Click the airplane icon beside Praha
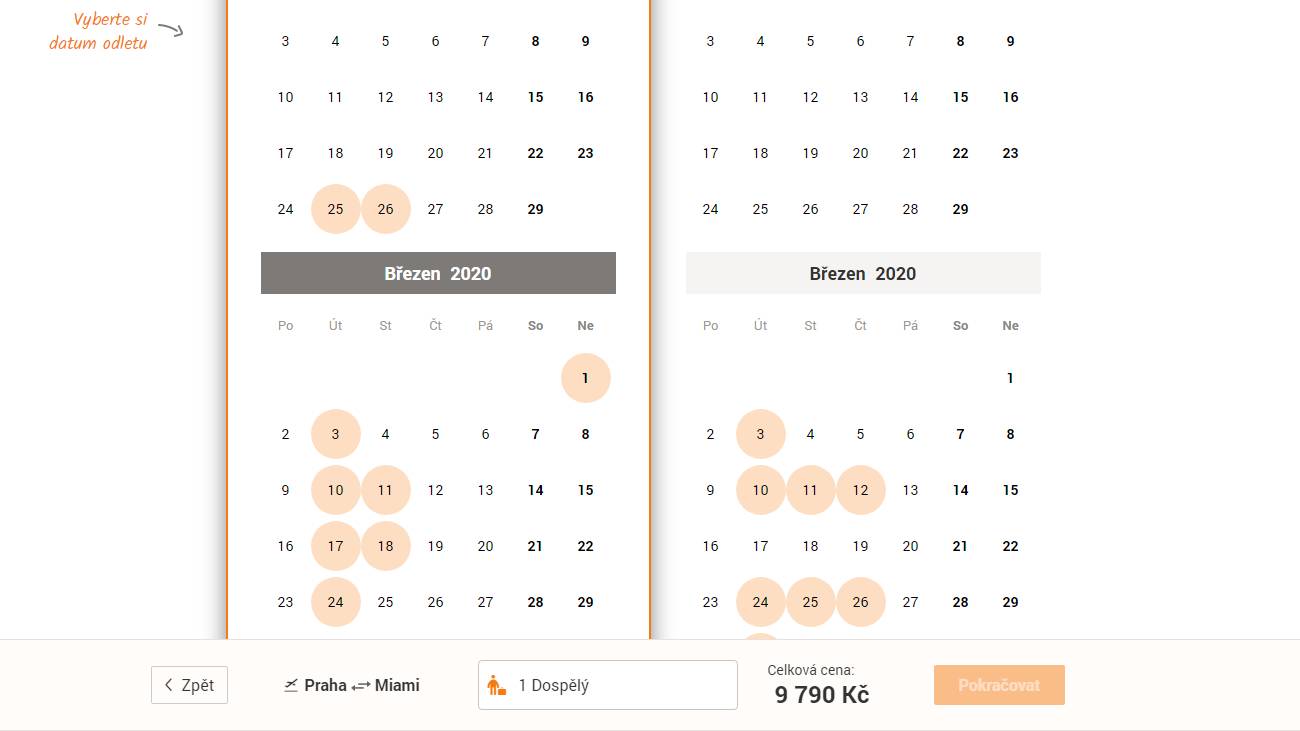 pos(291,685)
